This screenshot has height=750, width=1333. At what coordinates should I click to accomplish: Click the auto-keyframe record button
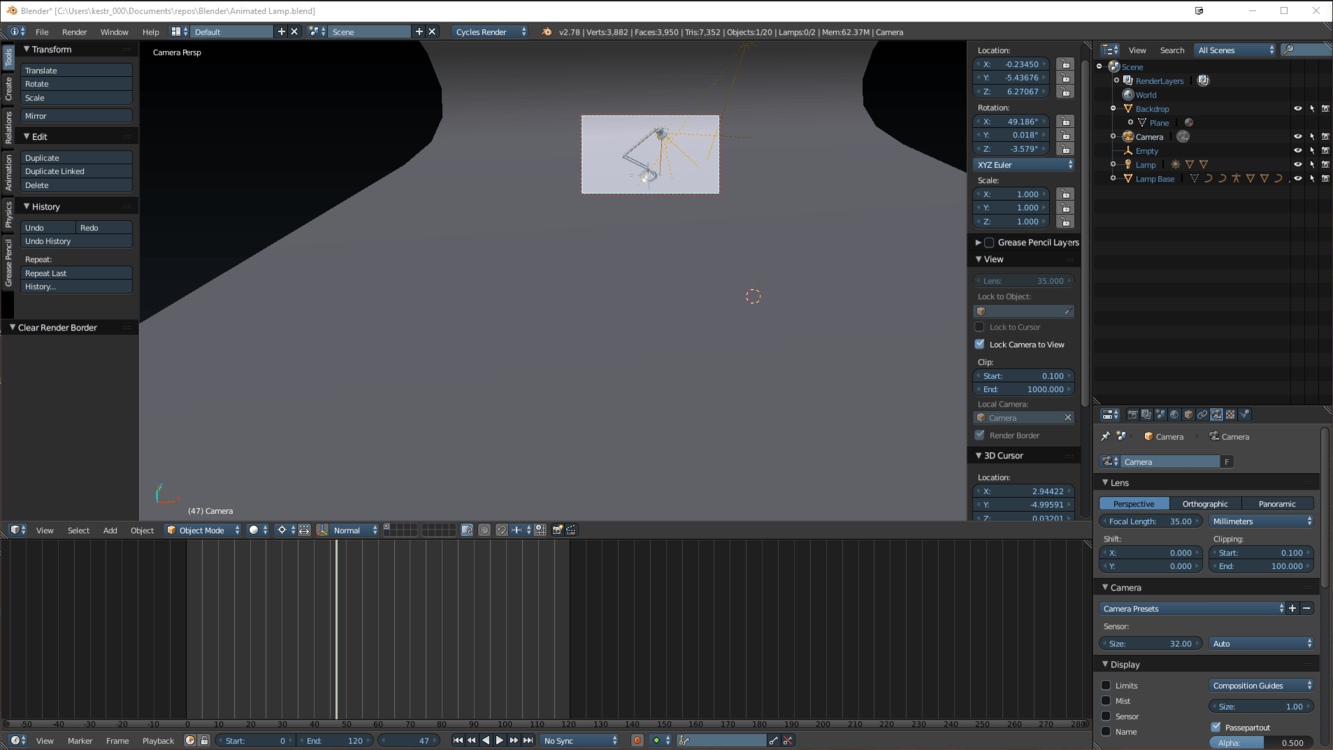[x=637, y=741]
